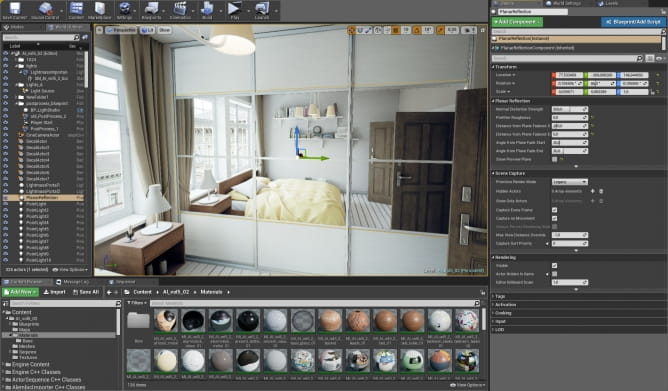The image size is (668, 391).
Task: Toggle Actor Hidden In Game checkbox
Action: coord(554,274)
